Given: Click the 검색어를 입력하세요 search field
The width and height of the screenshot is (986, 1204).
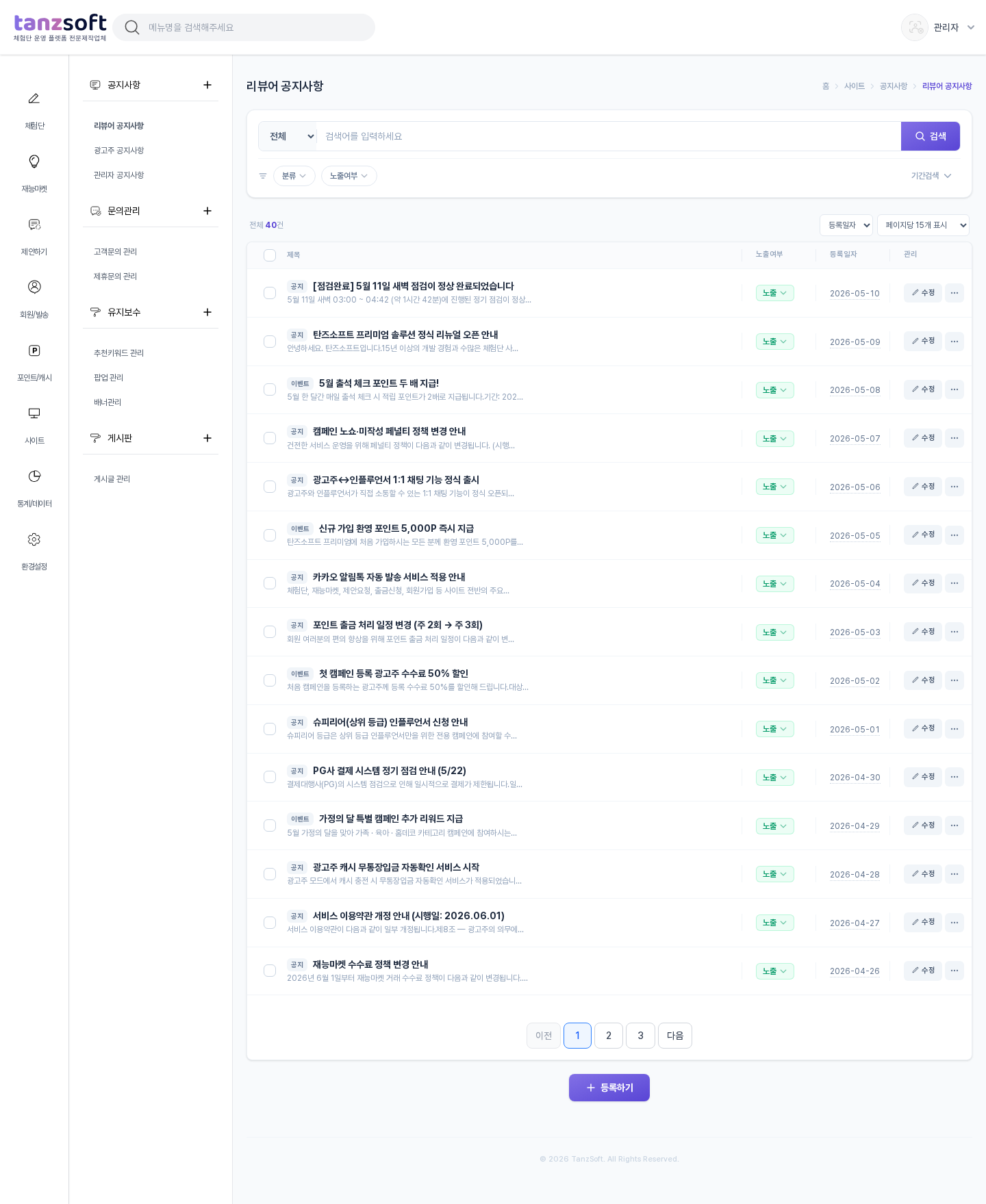Looking at the screenshot, I should point(609,136).
